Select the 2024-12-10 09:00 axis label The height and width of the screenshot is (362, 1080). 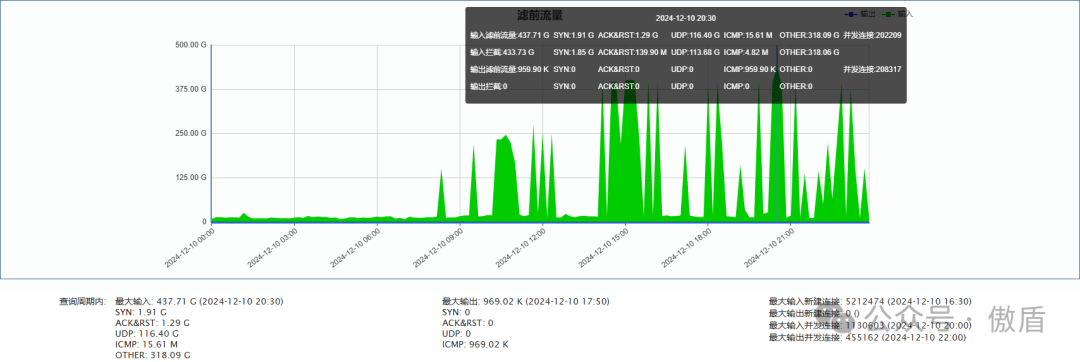point(438,248)
